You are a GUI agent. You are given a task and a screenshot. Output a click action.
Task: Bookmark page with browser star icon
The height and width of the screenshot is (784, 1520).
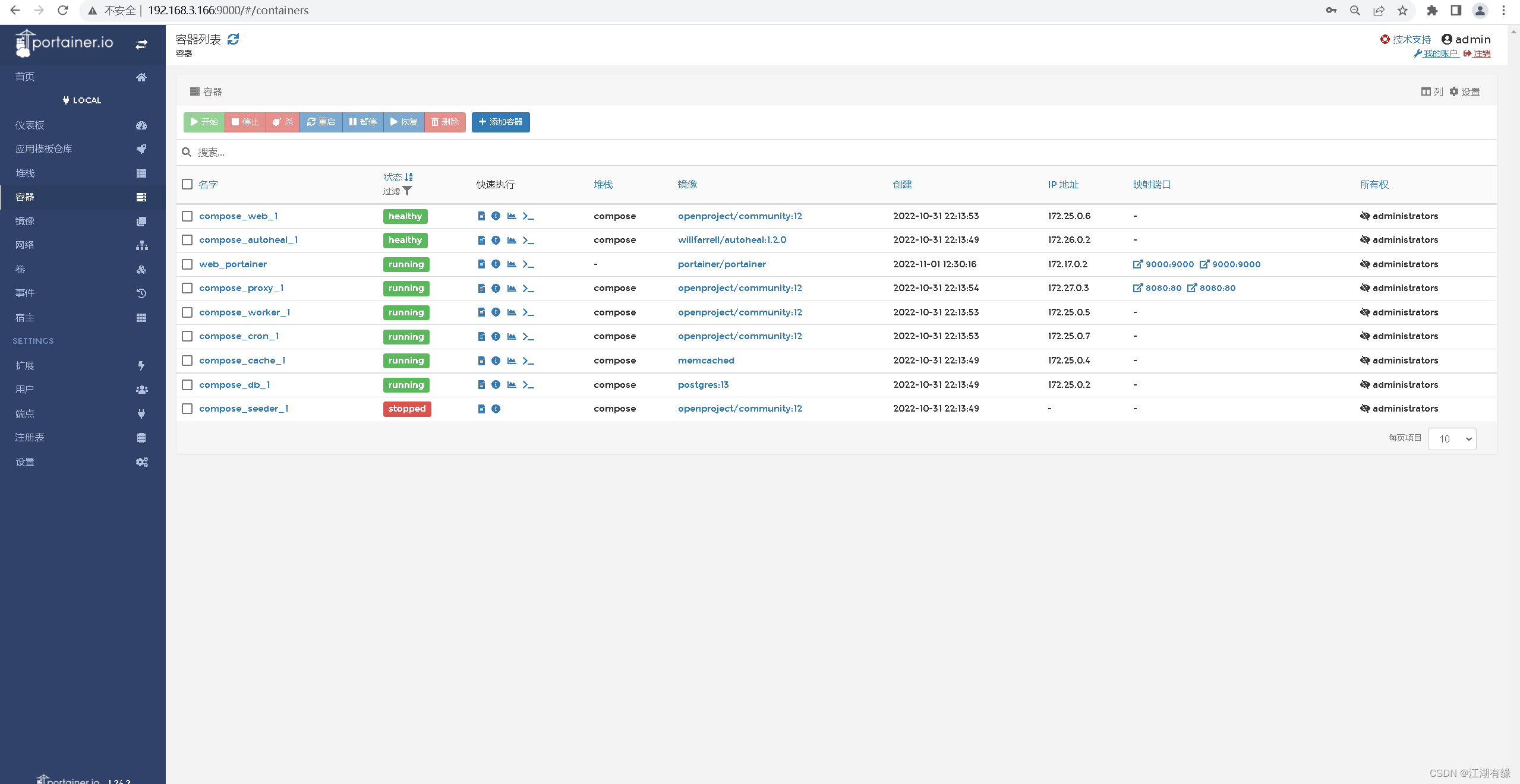click(1402, 10)
